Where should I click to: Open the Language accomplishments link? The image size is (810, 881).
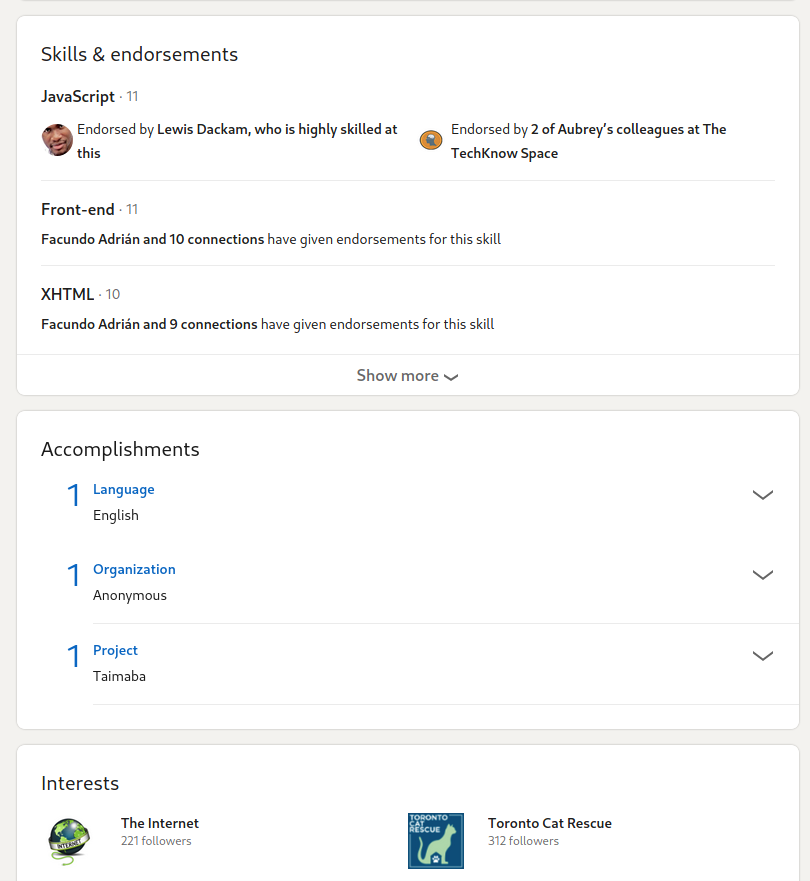(x=124, y=489)
